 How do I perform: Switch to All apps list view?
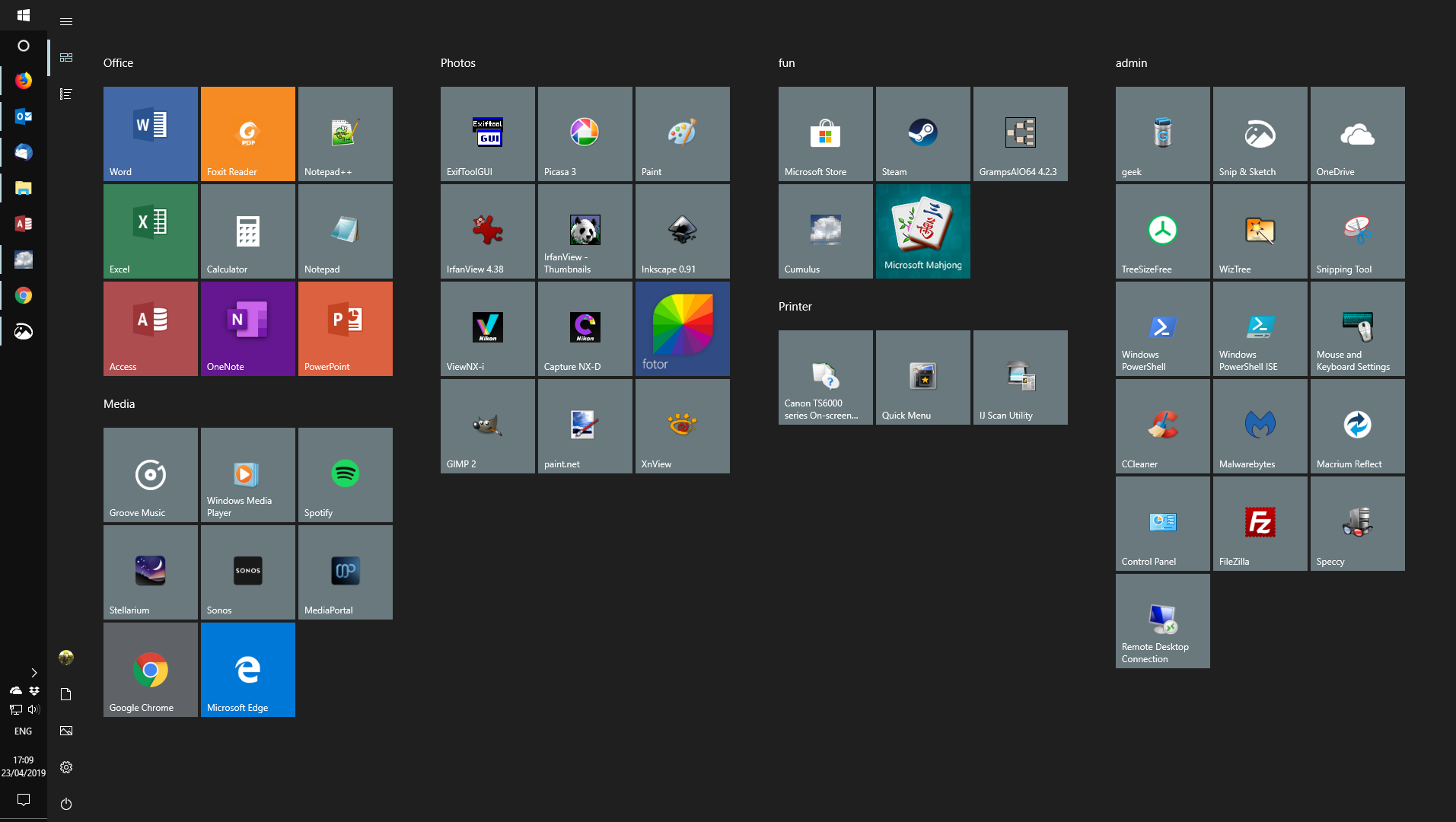pyautogui.click(x=66, y=94)
